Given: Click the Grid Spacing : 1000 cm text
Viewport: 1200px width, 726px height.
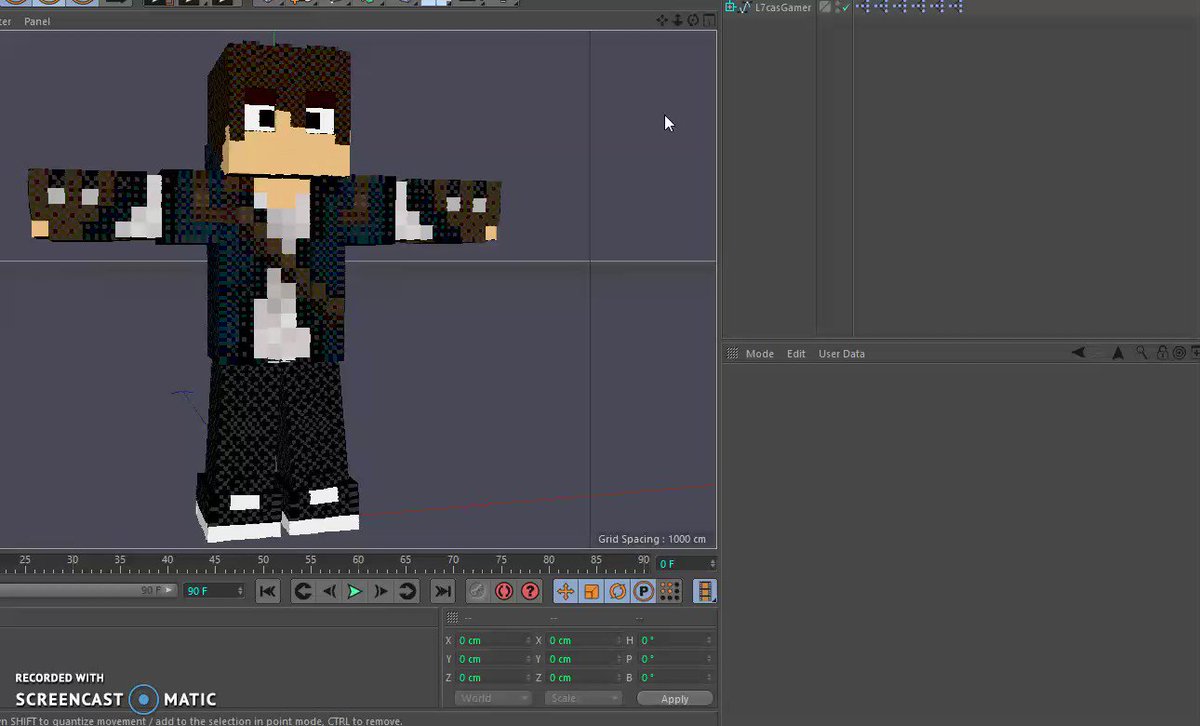Looking at the screenshot, I should point(652,539).
